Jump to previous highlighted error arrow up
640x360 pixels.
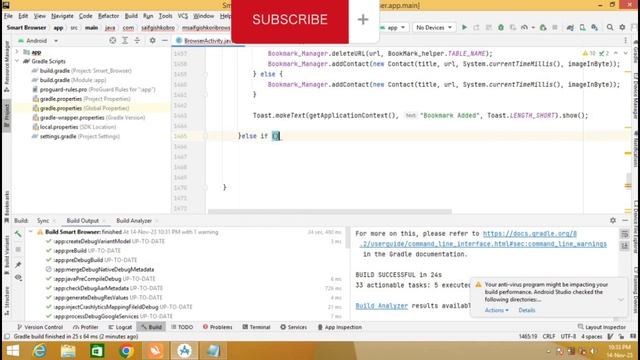[x=616, y=53]
